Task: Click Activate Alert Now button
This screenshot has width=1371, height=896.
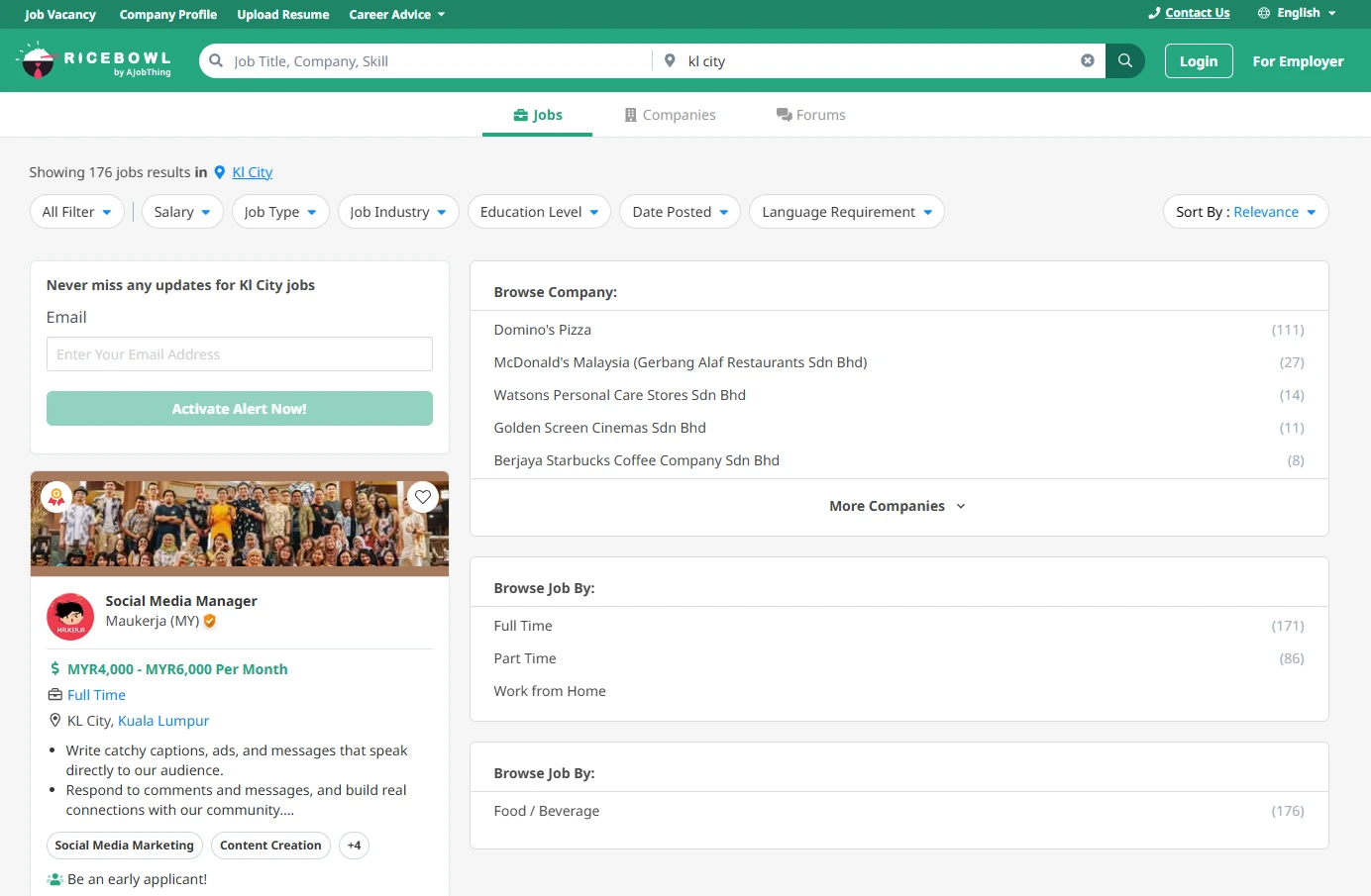Action: tap(240, 408)
